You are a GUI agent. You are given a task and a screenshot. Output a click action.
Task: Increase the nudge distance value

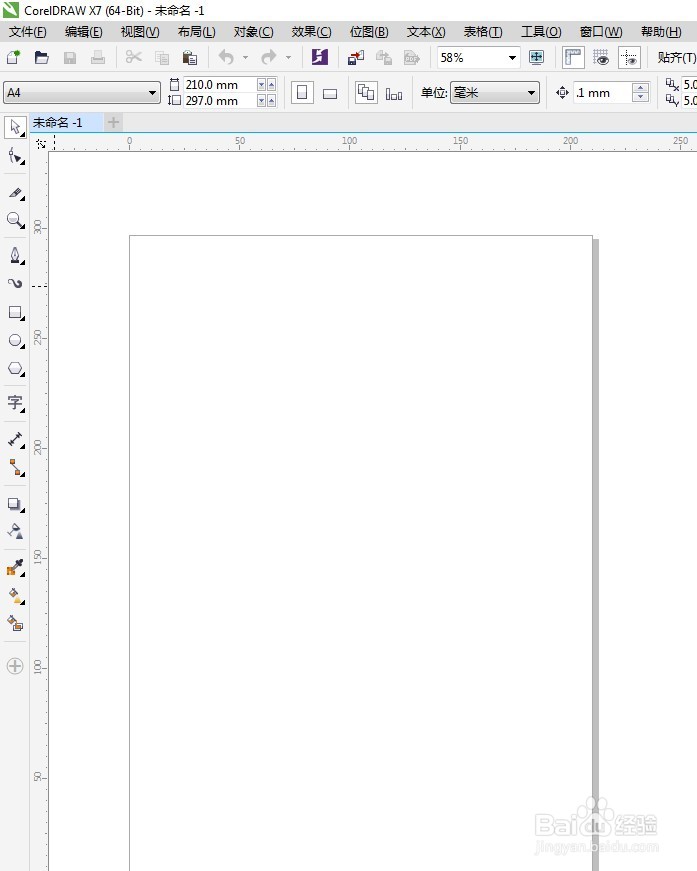[640, 88]
